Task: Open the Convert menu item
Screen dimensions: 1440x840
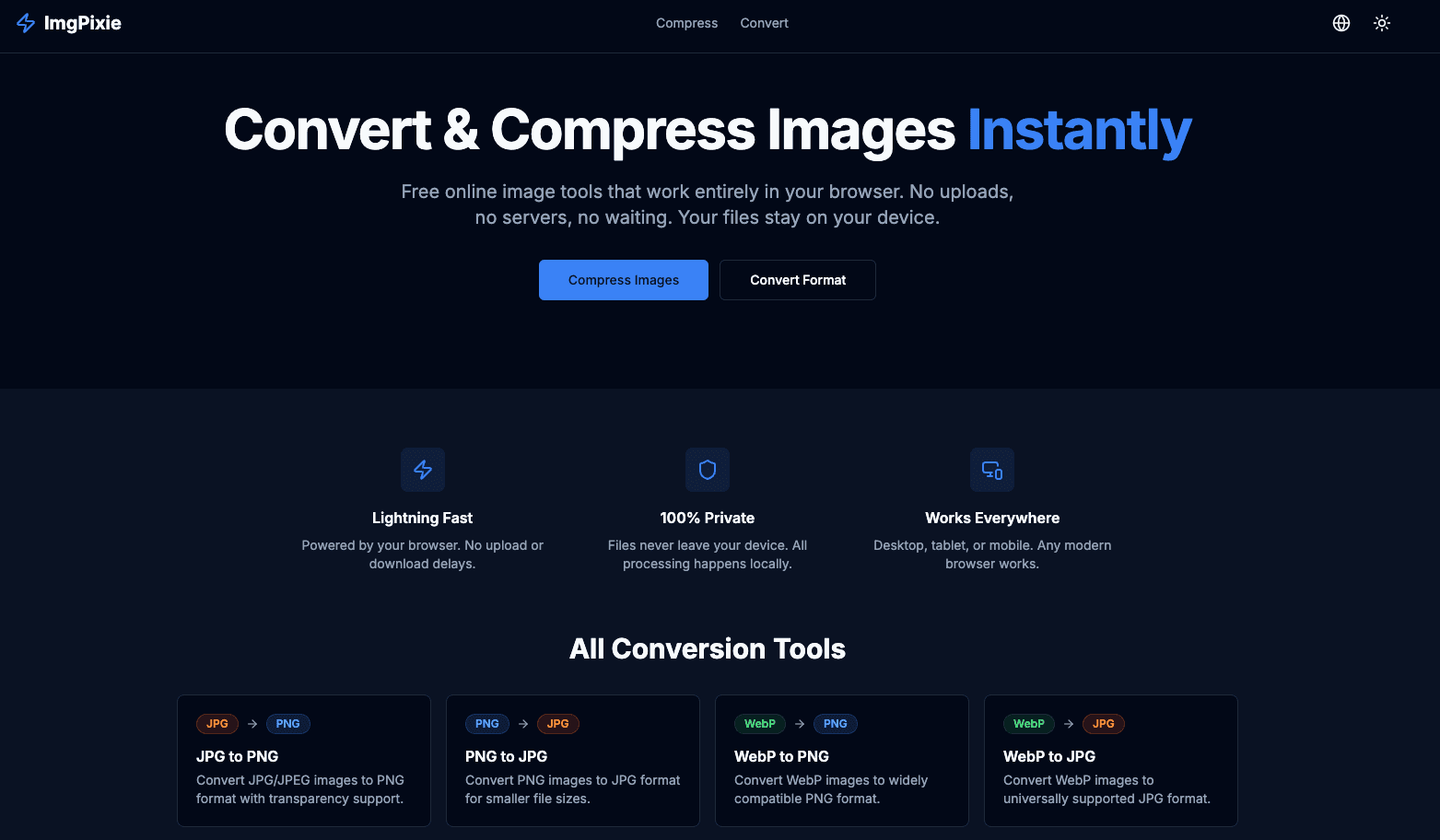Action: (x=764, y=23)
